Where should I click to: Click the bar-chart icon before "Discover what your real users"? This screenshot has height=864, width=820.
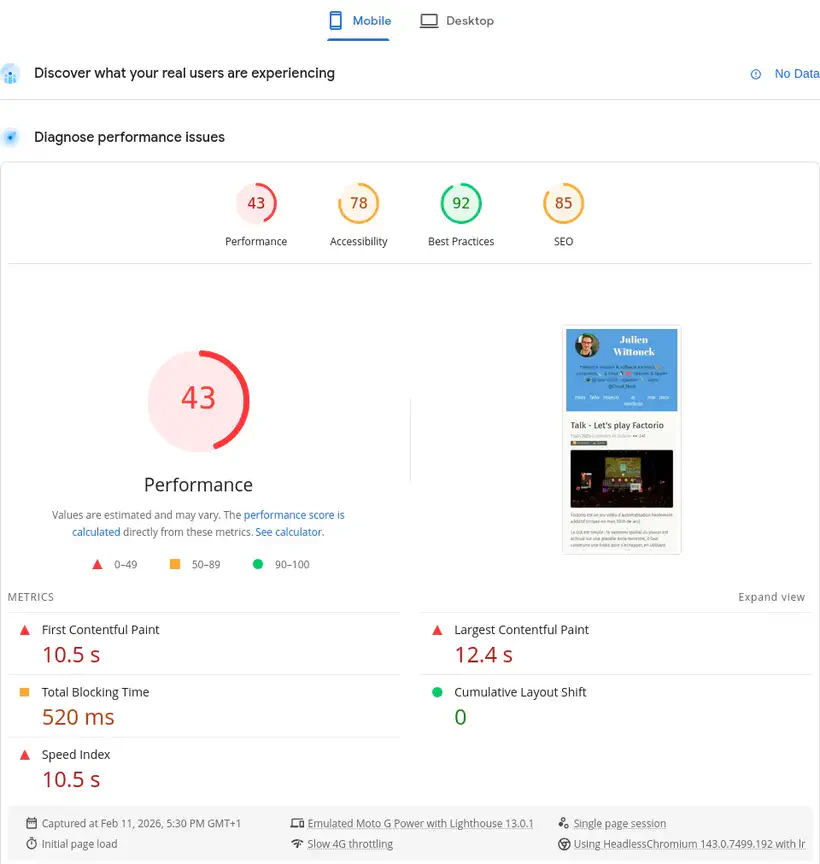(x=11, y=73)
